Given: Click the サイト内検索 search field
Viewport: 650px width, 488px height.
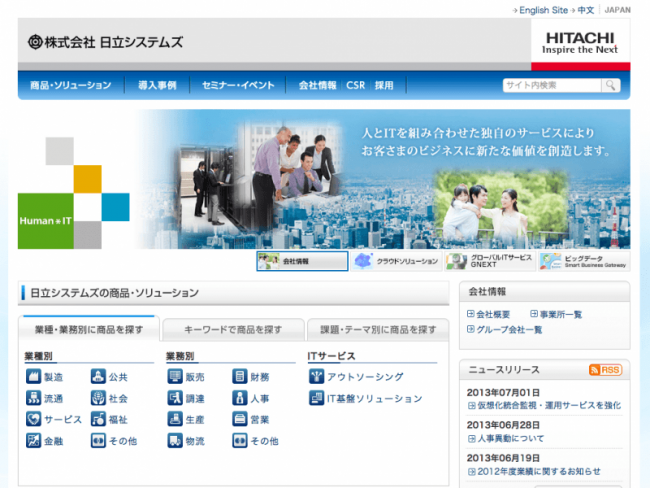Looking at the screenshot, I should 552,85.
